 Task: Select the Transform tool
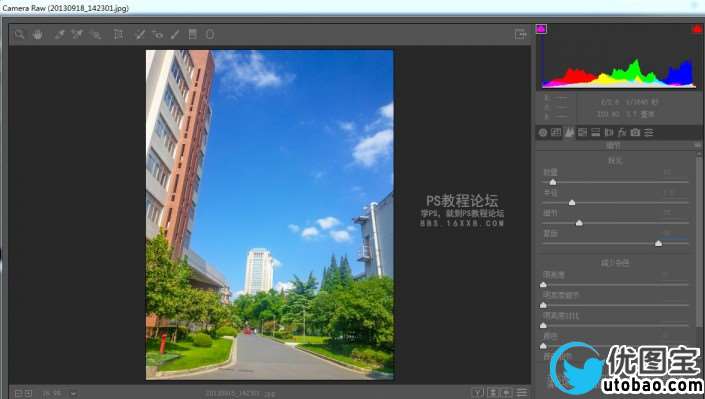[x=119, y=34]
